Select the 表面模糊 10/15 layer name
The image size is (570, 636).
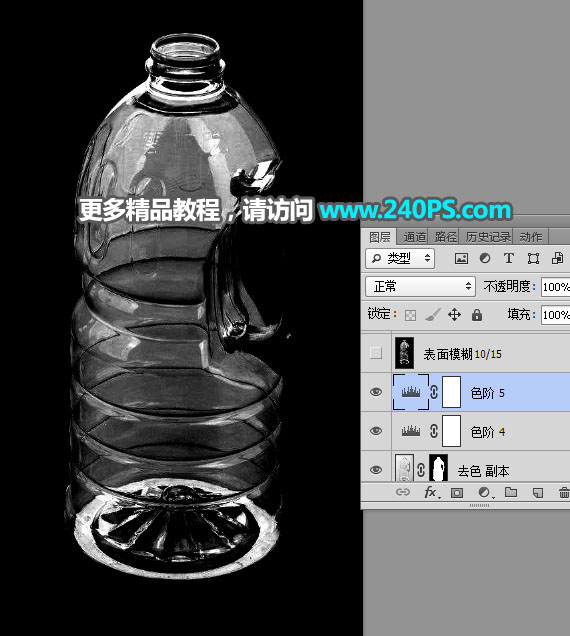(462, 354)
